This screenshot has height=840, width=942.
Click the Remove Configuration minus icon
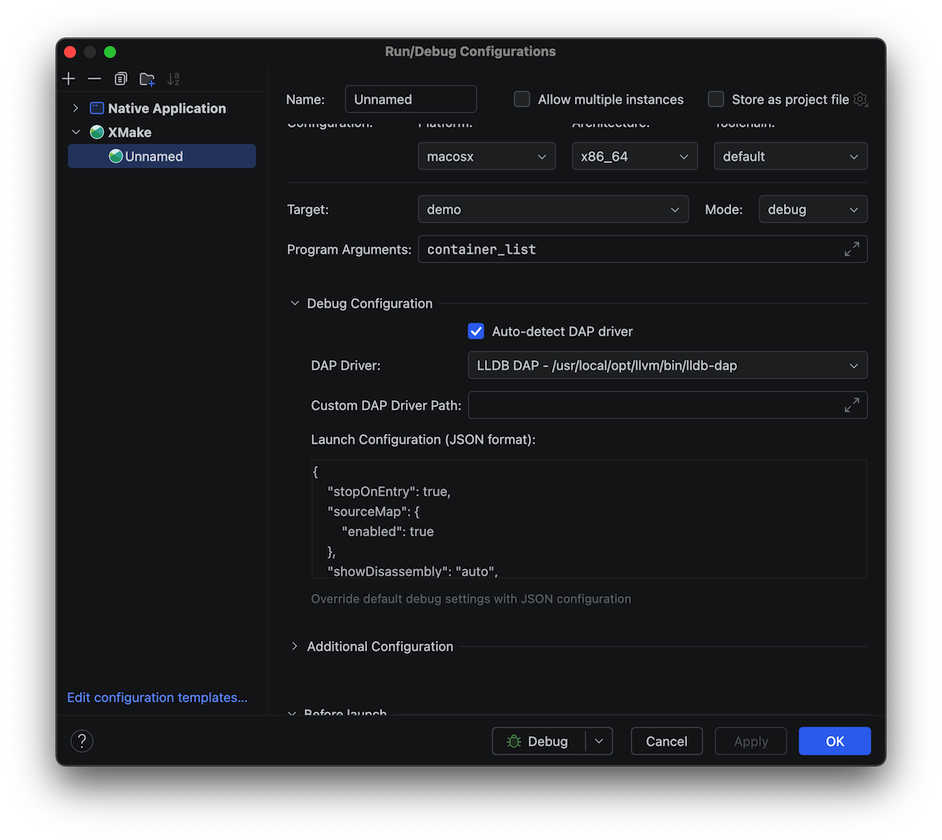(94, 79)
